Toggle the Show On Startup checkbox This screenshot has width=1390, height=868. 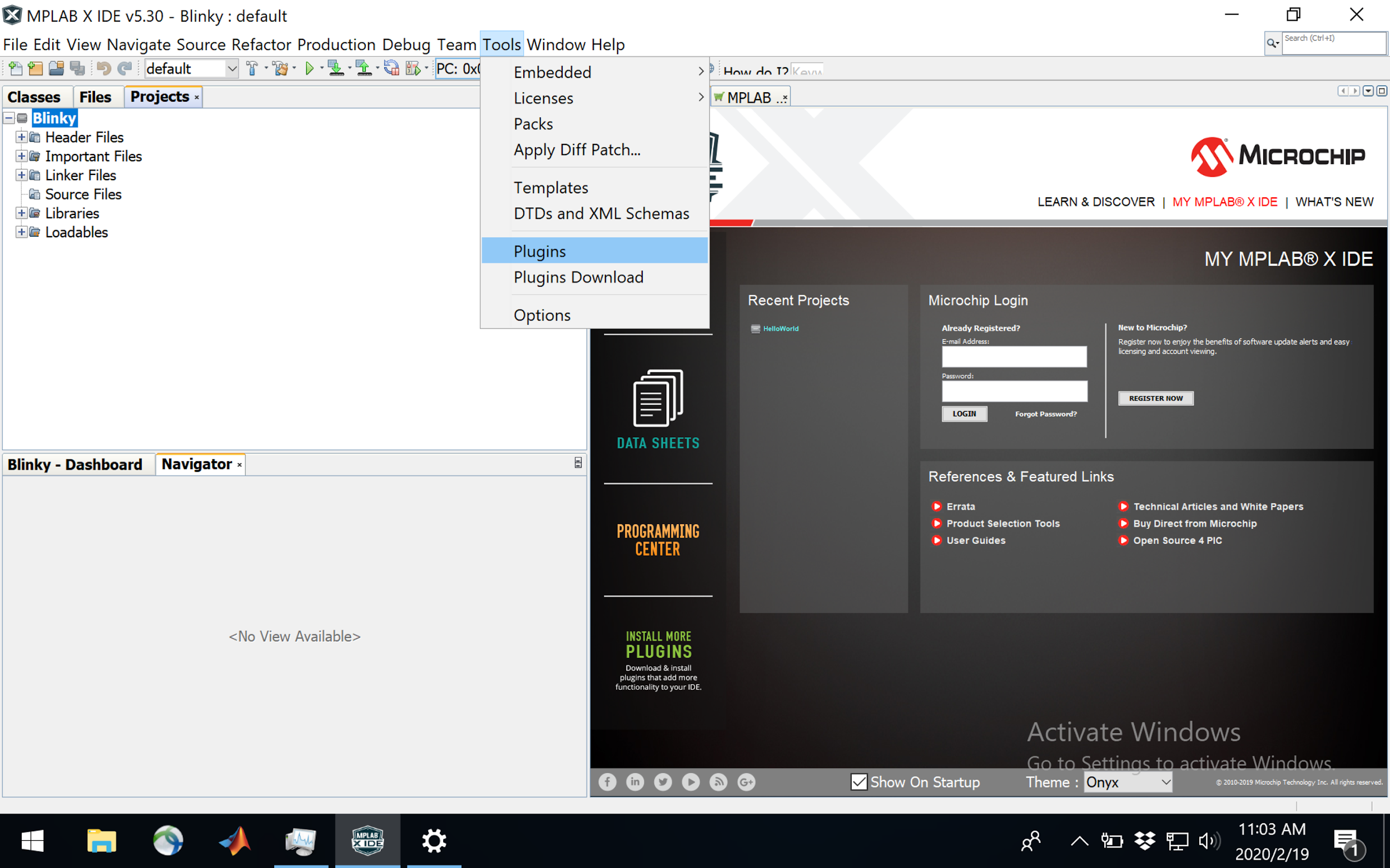click(x=858, y=782)
